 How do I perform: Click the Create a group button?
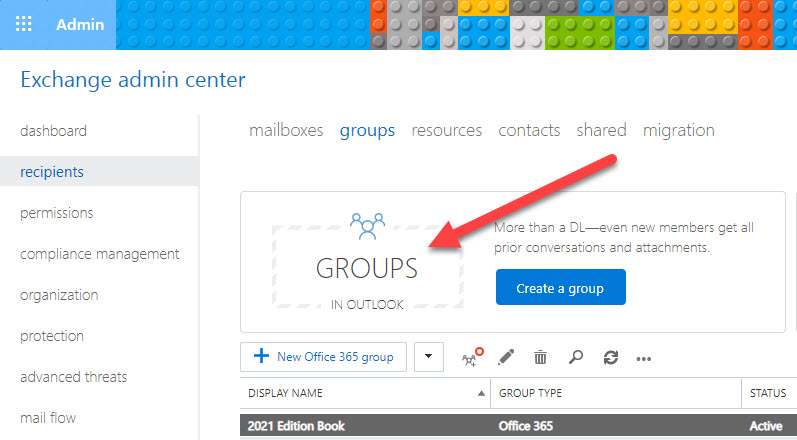tap(560, 288)
